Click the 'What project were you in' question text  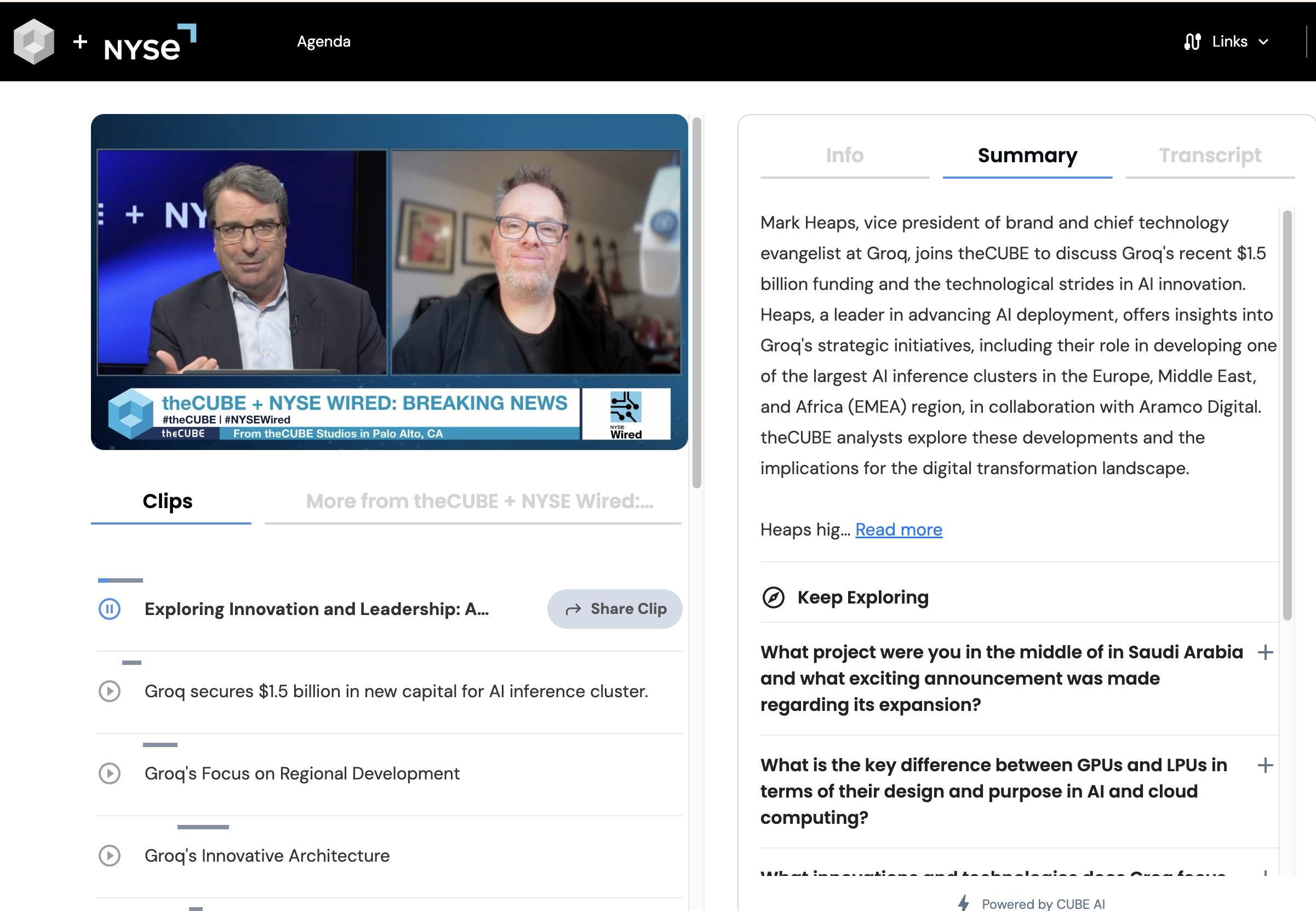click(1002, 679)
